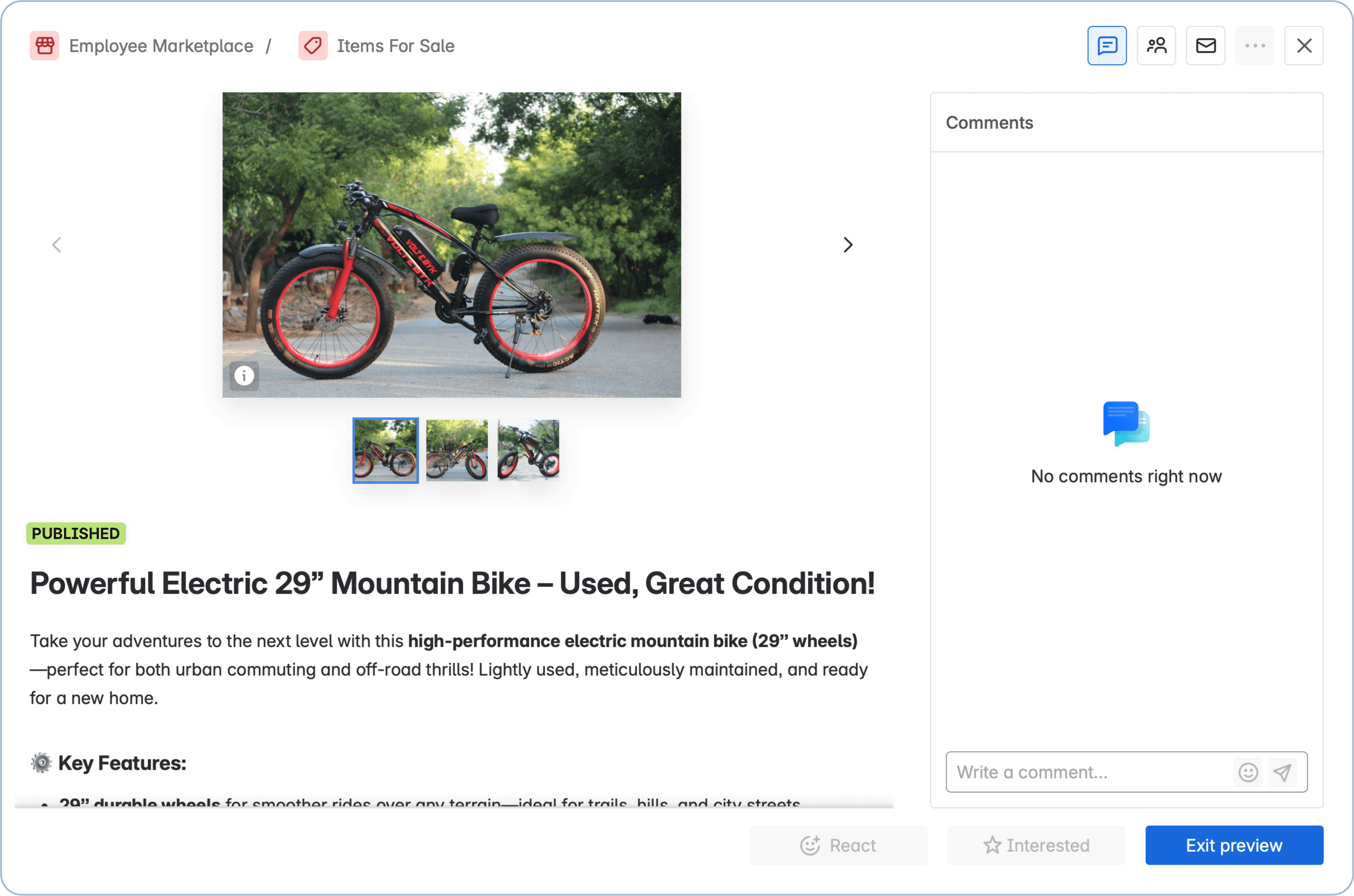The height and width of the screenshot is (896, 1354).
Task: Click the red Items For Sale tag icon
Action: click(x=312, y=45)
